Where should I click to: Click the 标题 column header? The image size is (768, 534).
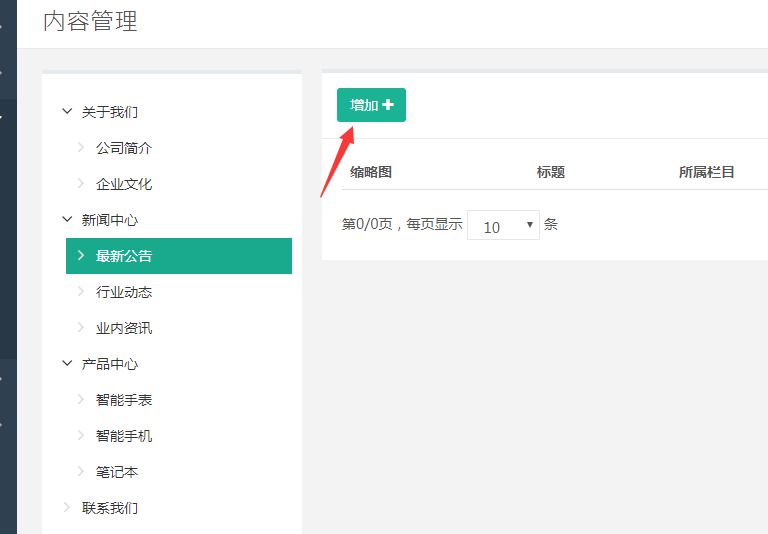tap(550, 172)
